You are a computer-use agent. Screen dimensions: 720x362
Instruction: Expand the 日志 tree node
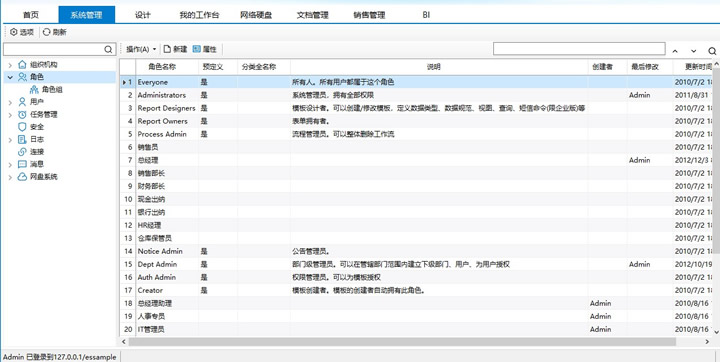[10, 140]
